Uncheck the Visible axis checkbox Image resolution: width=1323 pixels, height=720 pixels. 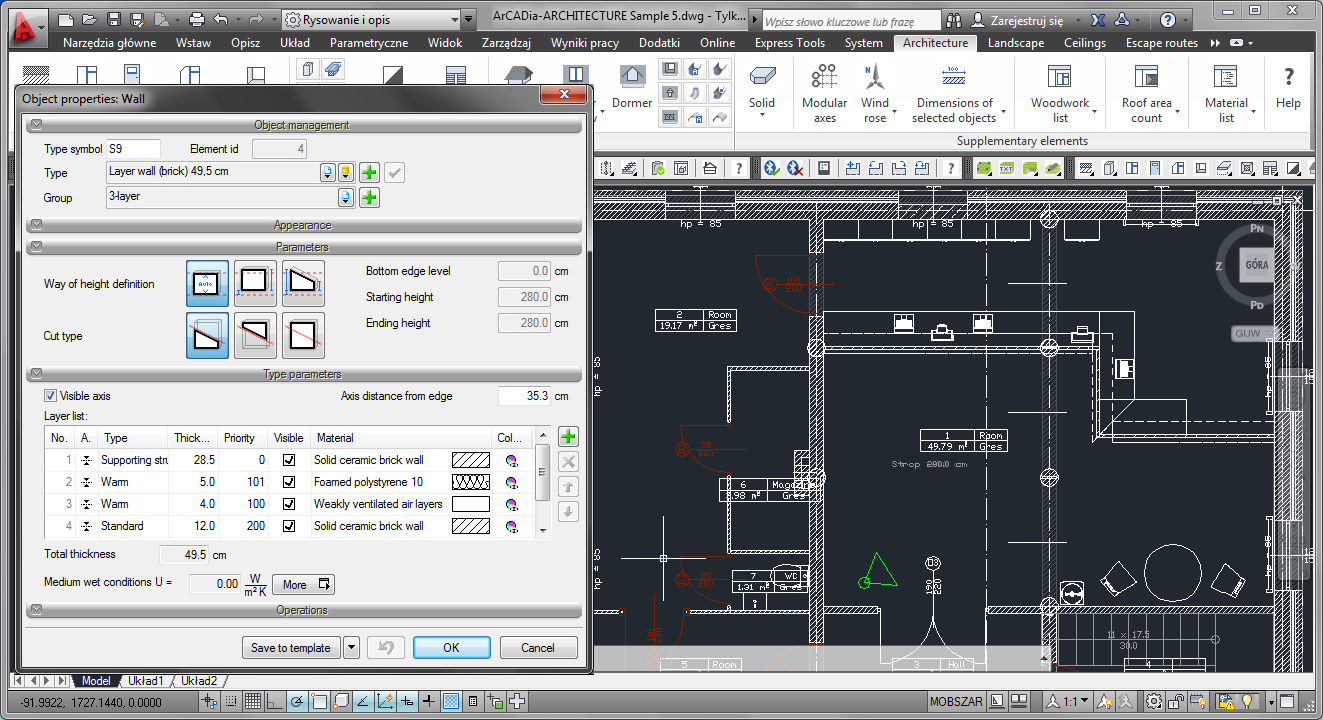tap(51, 396)
